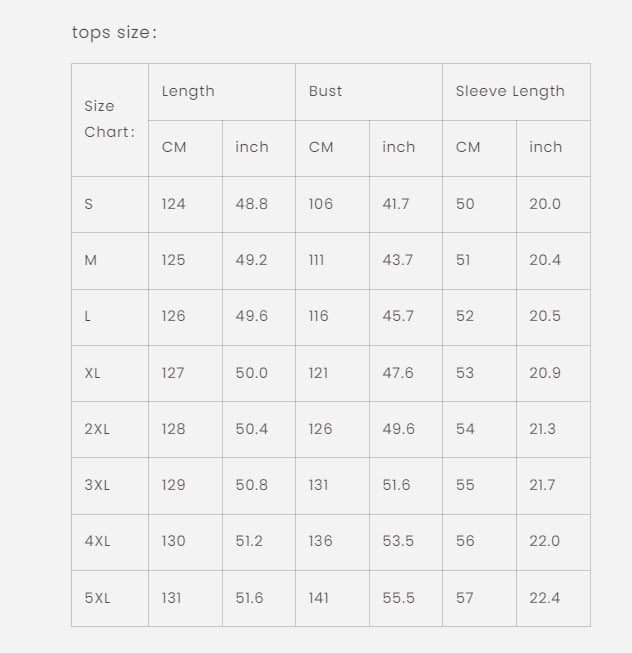Image resolution: width=632 pixels, height=653 pixels.
Task: Select the 22.4 sleeve inch value for 5XL
Action: (545, 598)
